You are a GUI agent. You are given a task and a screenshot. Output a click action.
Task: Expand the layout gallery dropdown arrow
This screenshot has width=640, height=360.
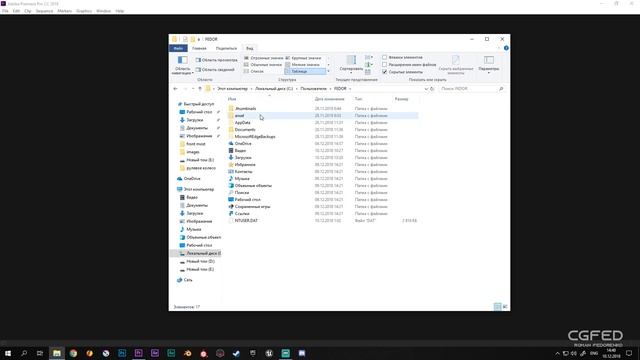(329, 71)
